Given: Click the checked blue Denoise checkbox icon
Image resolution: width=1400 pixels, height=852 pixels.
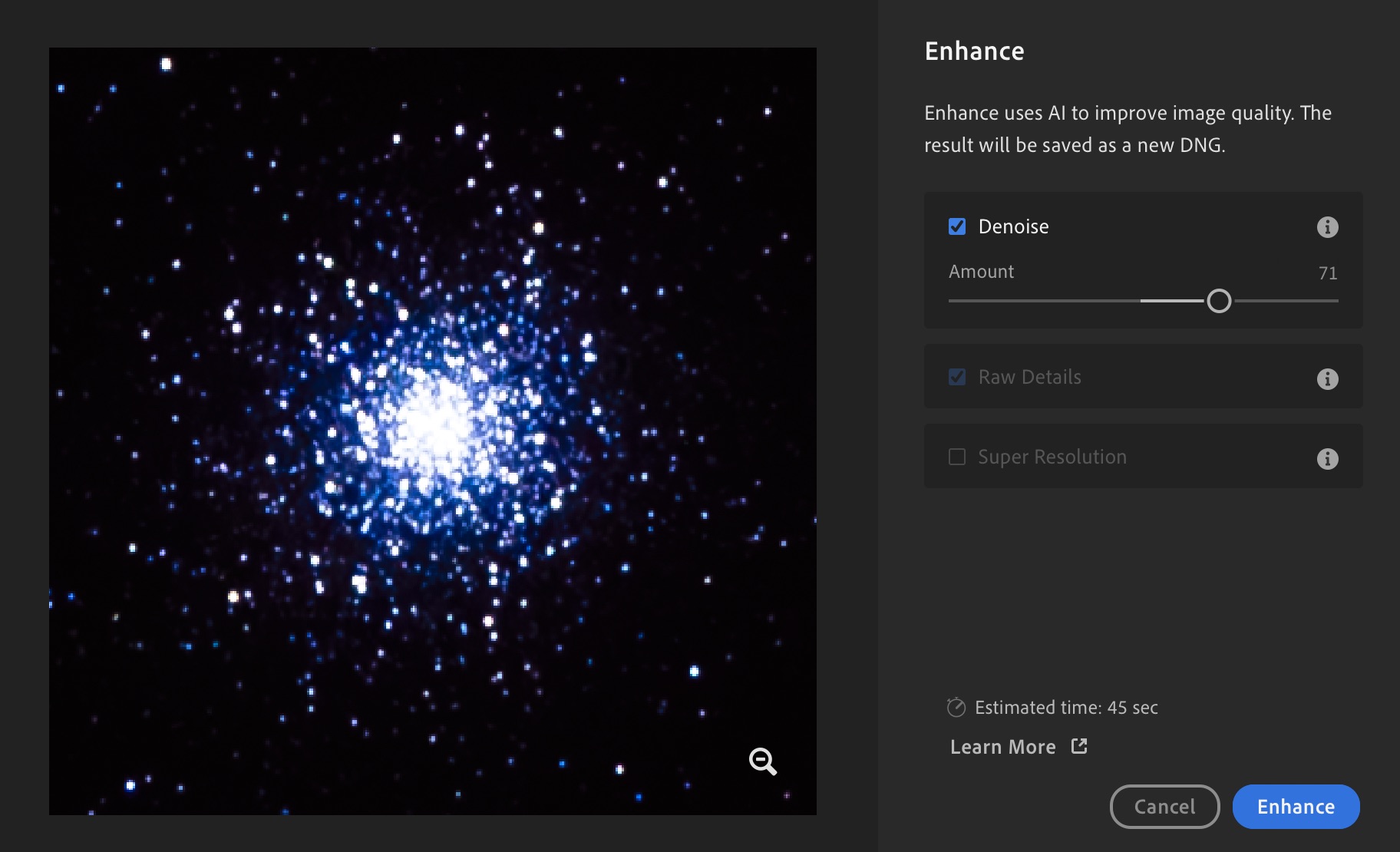Looking at the screenshot, I should coord(956,226).
